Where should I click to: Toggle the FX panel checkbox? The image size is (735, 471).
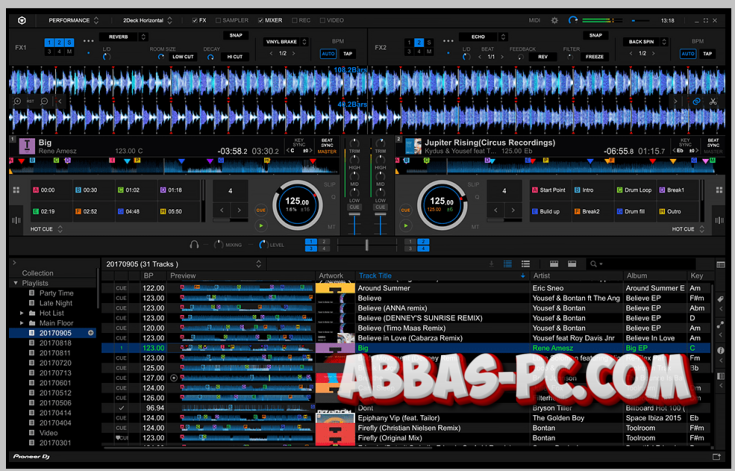[x=195, y=21]
